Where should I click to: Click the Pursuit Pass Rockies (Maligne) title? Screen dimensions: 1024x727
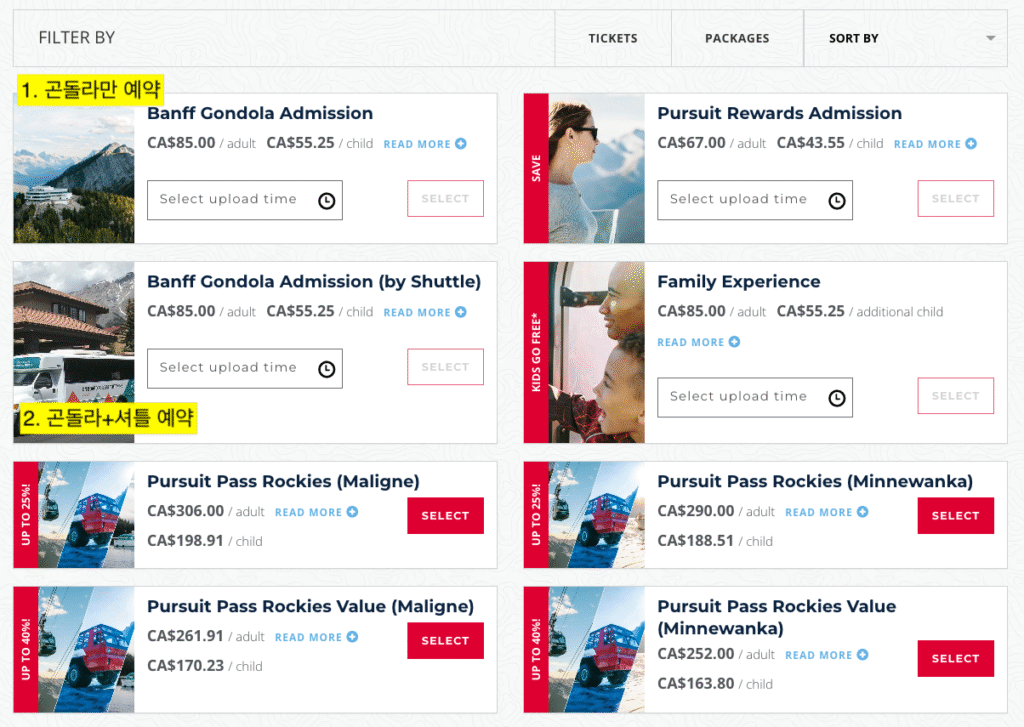point(283,481)
